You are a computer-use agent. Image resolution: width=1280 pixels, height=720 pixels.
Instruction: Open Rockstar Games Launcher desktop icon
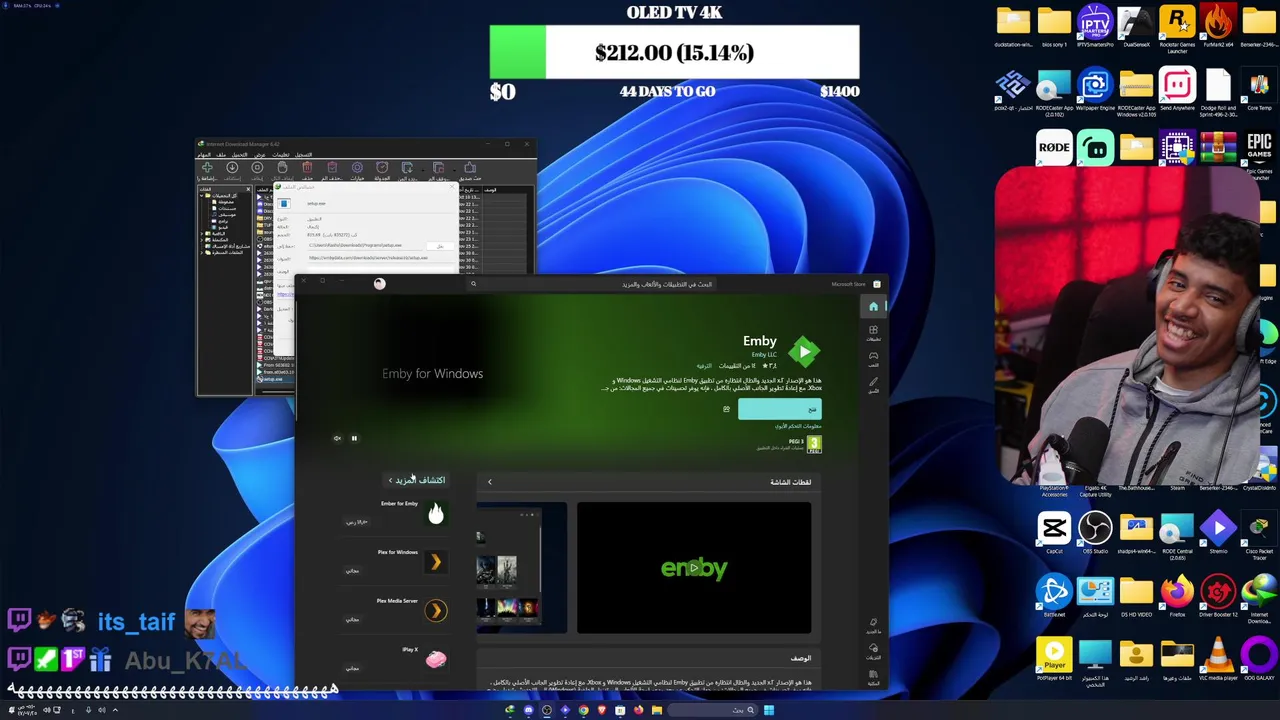pyautogui.click(x=1177, y=28)
